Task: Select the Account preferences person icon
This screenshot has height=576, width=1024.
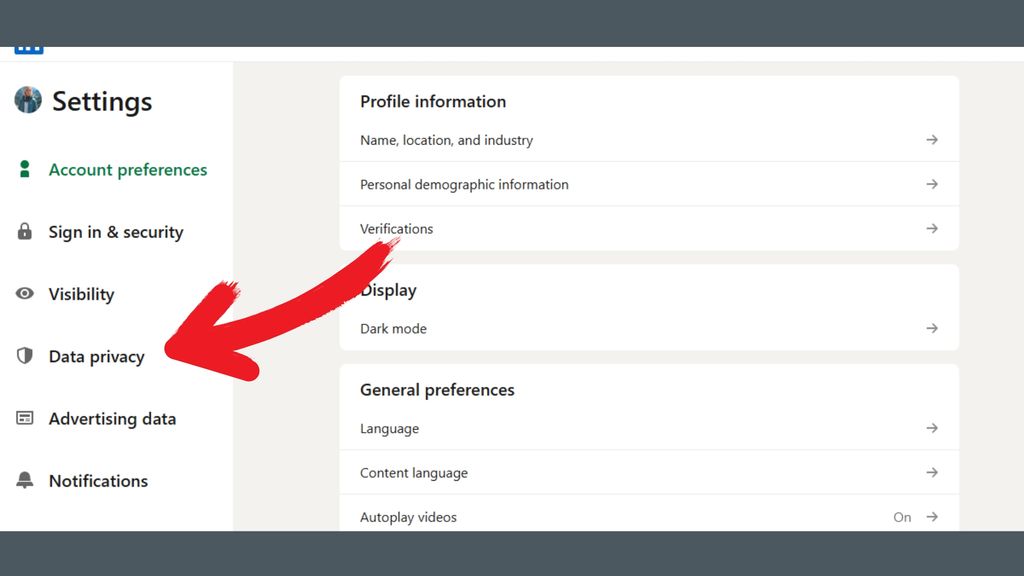Action: (x=25, y=170)
